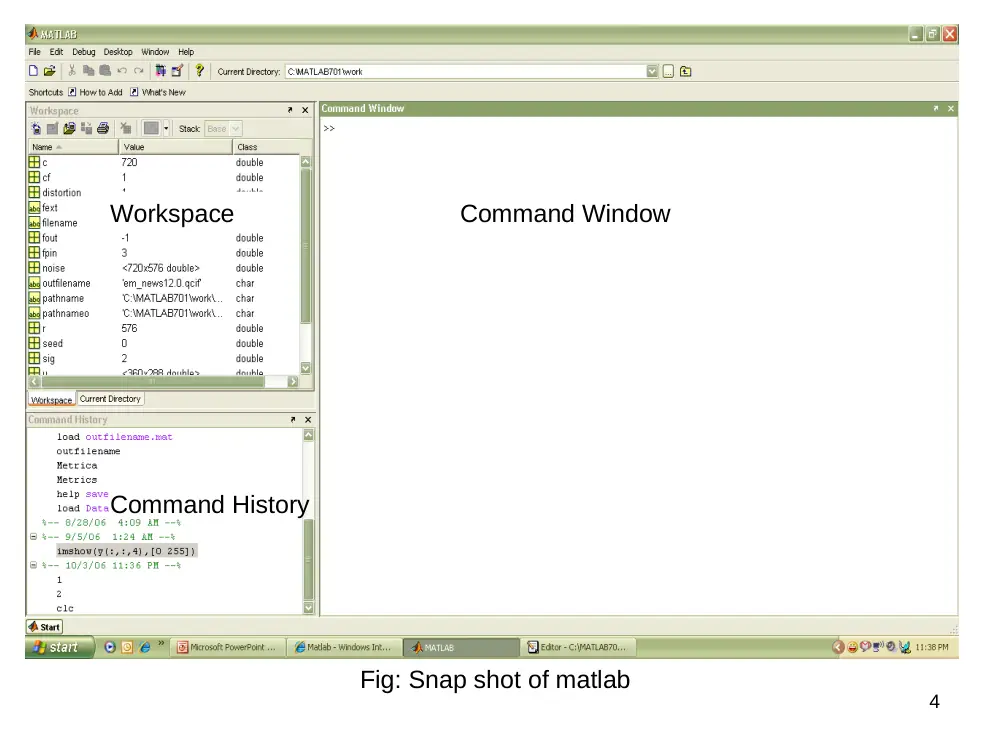Click Print icon in Workspace toolbar
This screenshot has width=1000, height=750.
click(103, 129)
